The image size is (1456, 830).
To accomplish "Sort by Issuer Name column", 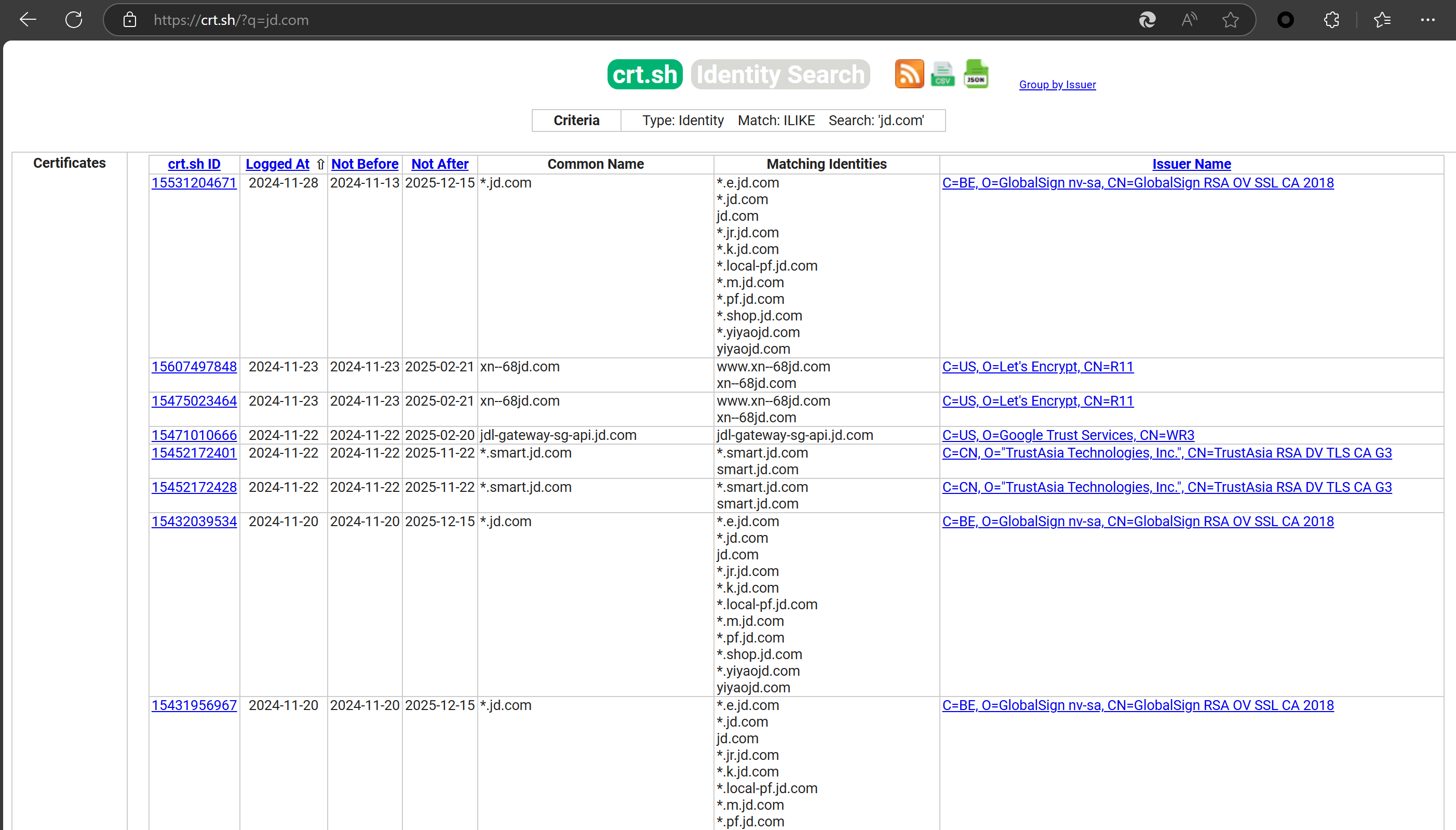I will [1192, 164].
